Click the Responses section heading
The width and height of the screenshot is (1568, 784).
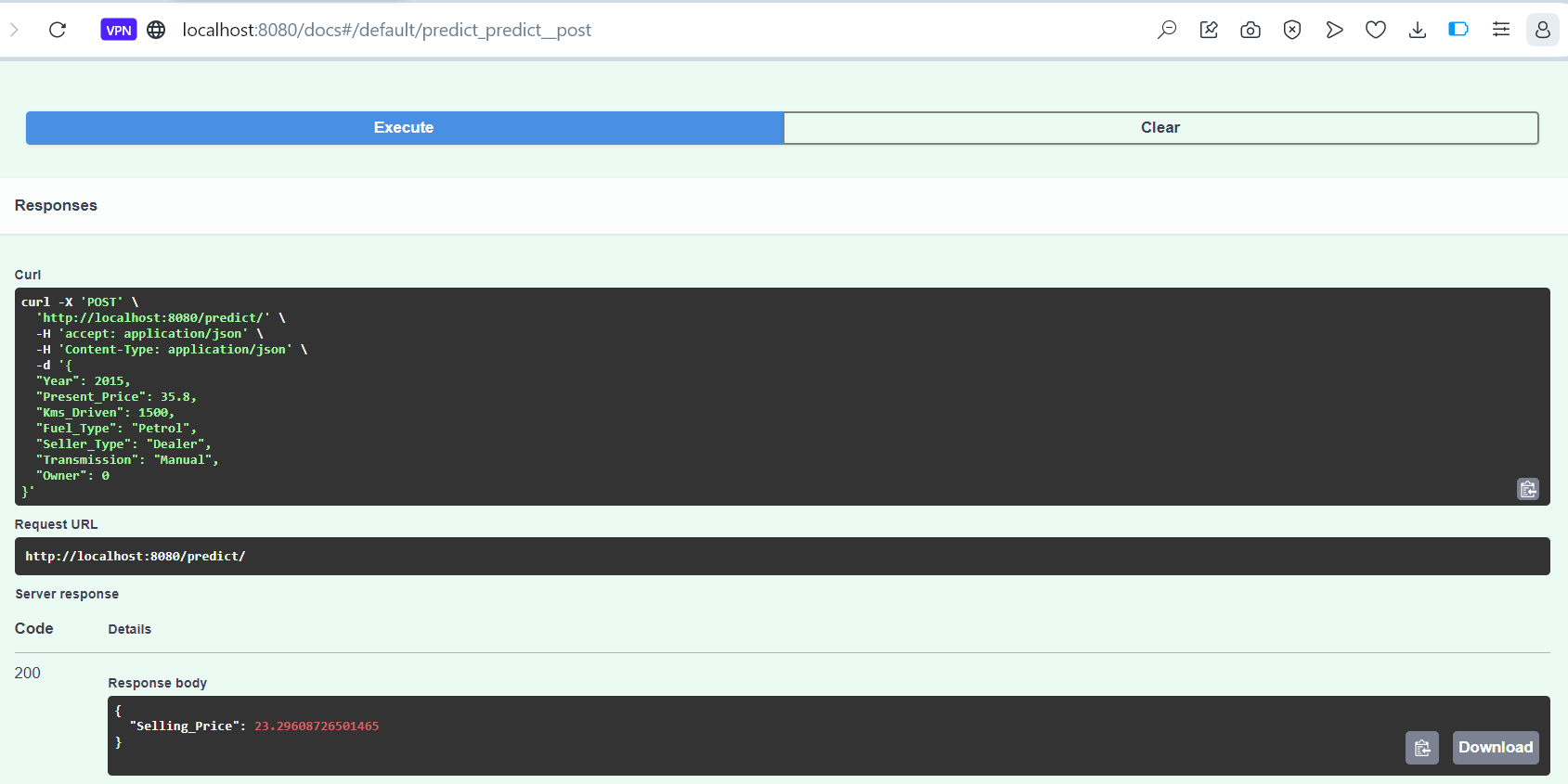tap(56, 206)
